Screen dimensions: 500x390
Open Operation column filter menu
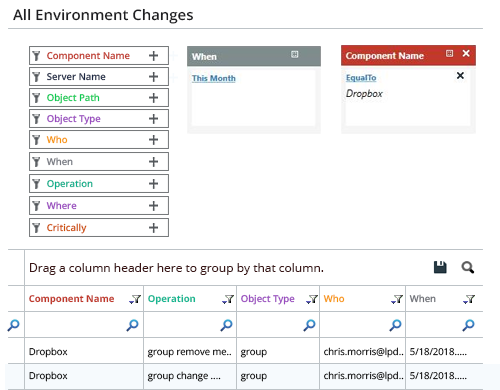click(x=228, y=299)
